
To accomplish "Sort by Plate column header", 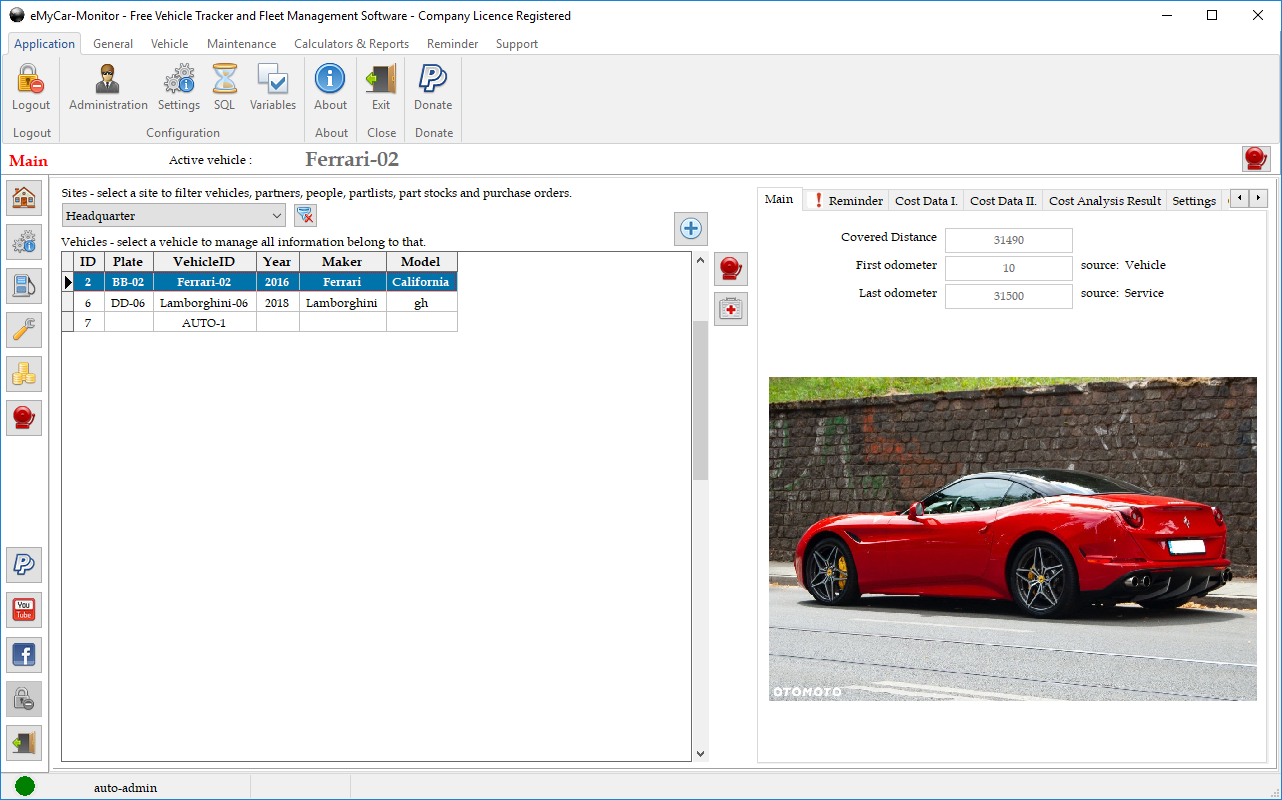I will click(x=128, y=262).
